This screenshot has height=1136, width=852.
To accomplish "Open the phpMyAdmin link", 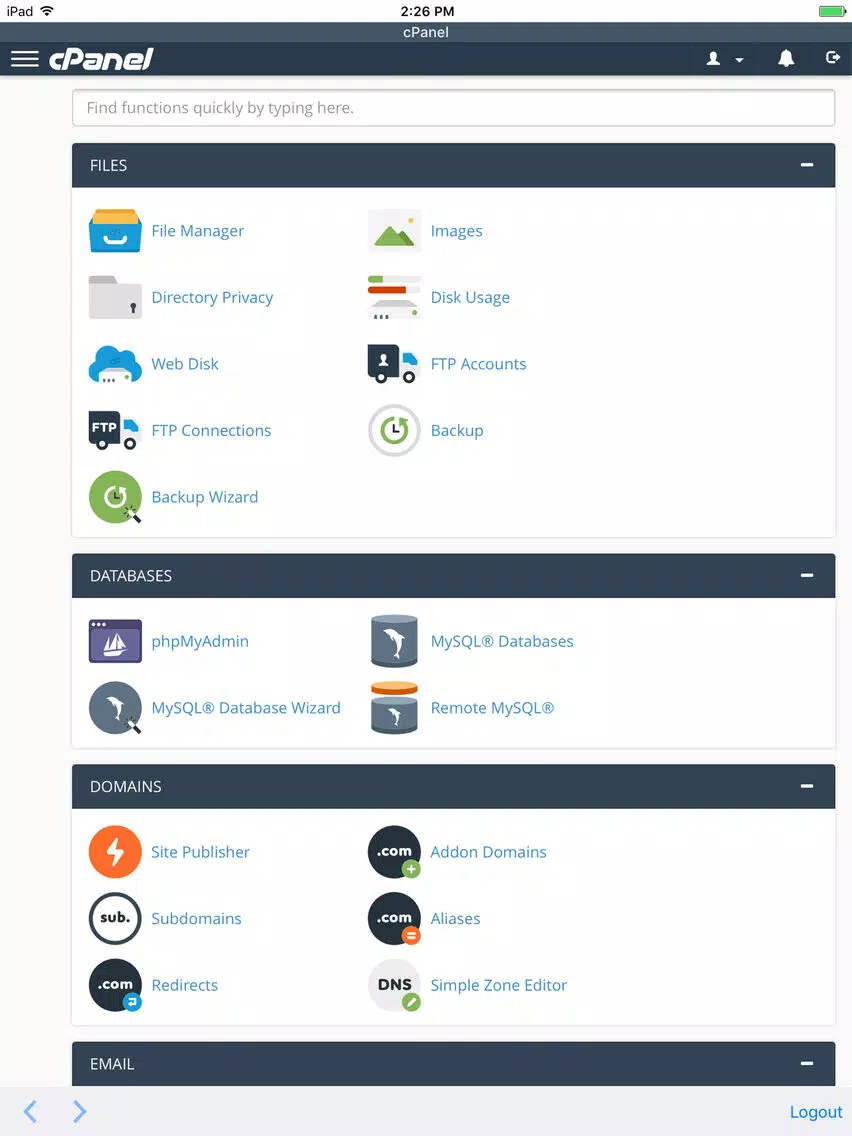I will (x=200, y=642).
